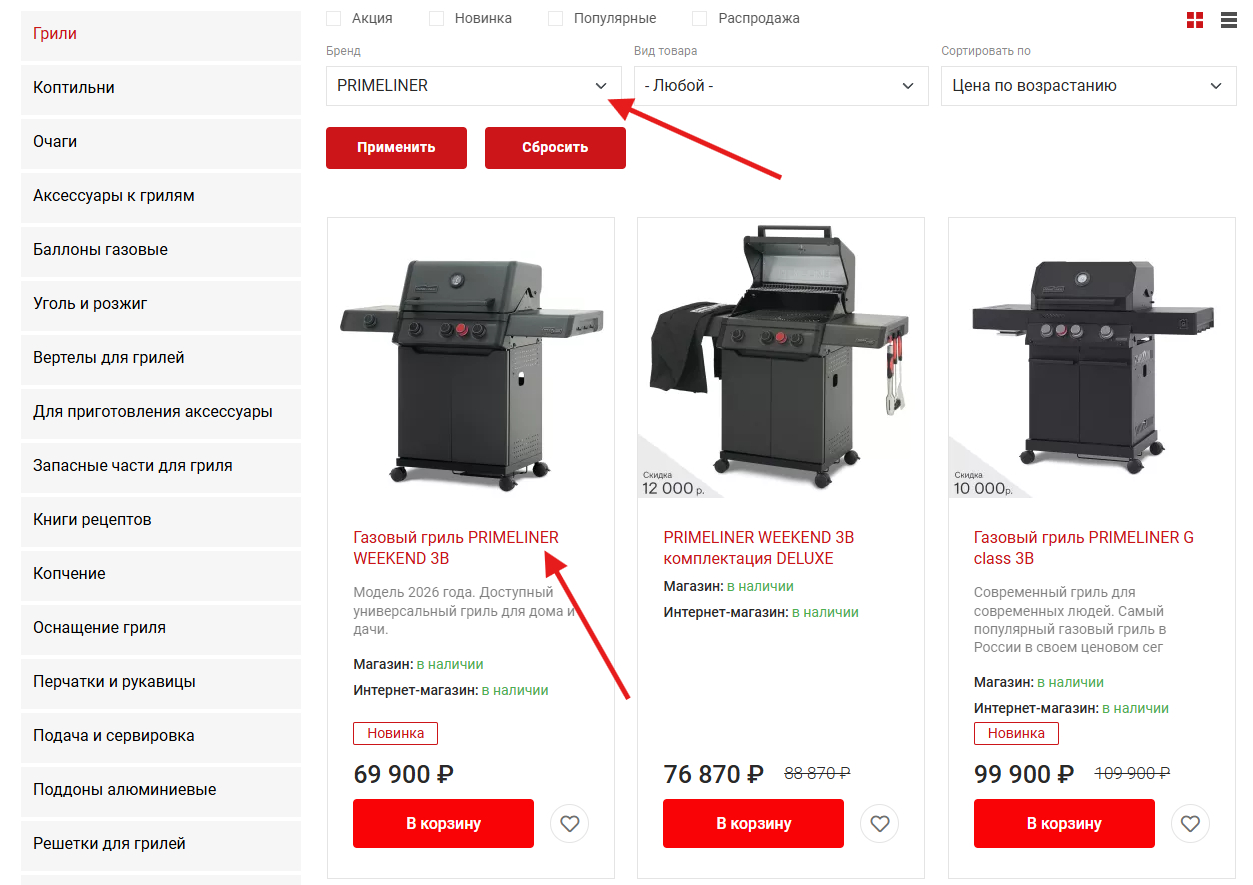
Task: Open Решетки для грилей category
Action: coord(161,845)
